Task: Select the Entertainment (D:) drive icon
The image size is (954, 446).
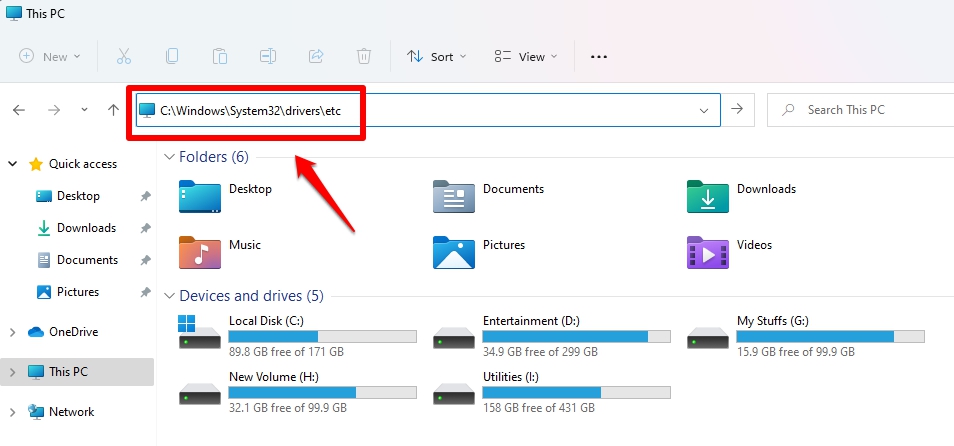Action: 454,336
